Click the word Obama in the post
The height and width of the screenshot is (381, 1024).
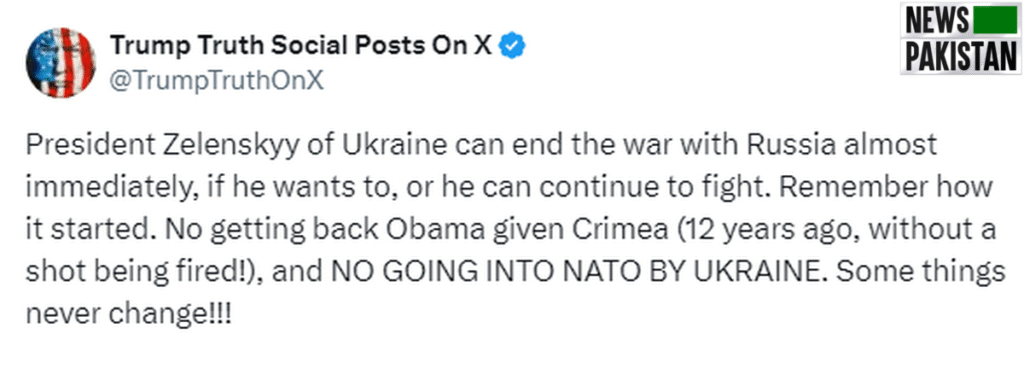coord(435,229)
